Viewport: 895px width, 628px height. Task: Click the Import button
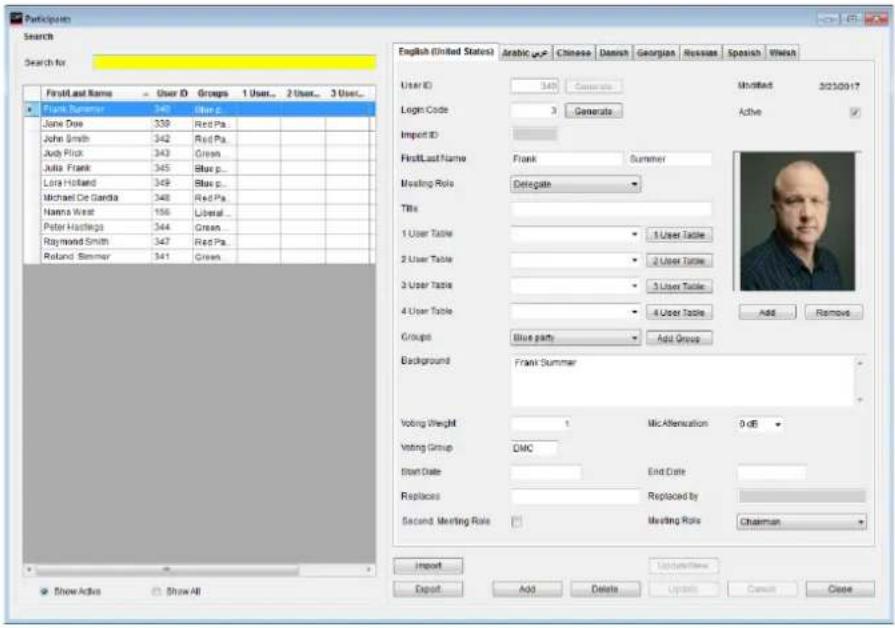pos(428,566)
